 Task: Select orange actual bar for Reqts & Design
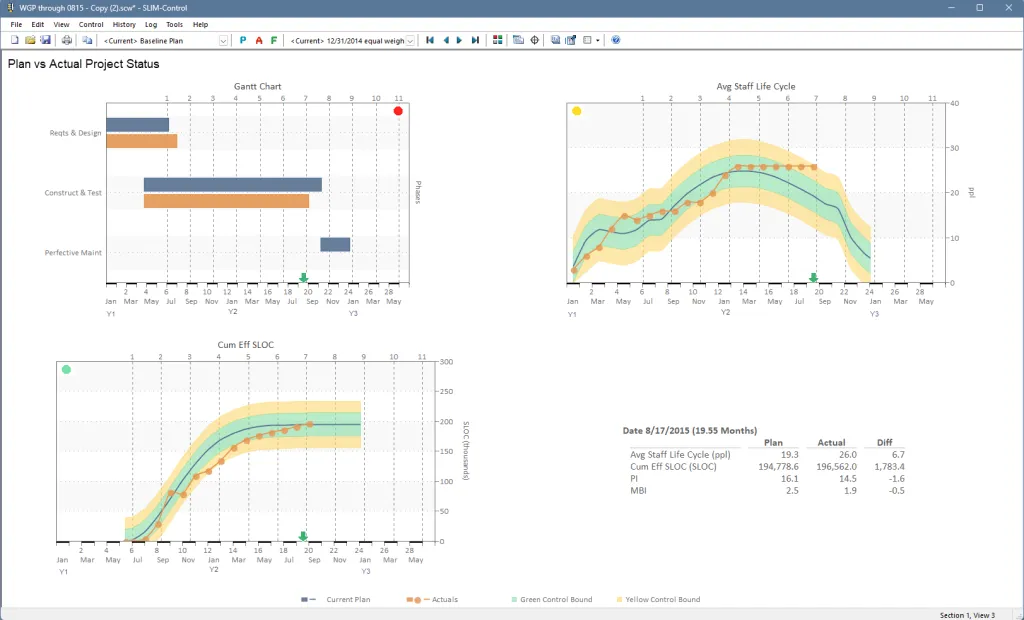point(142,141)
